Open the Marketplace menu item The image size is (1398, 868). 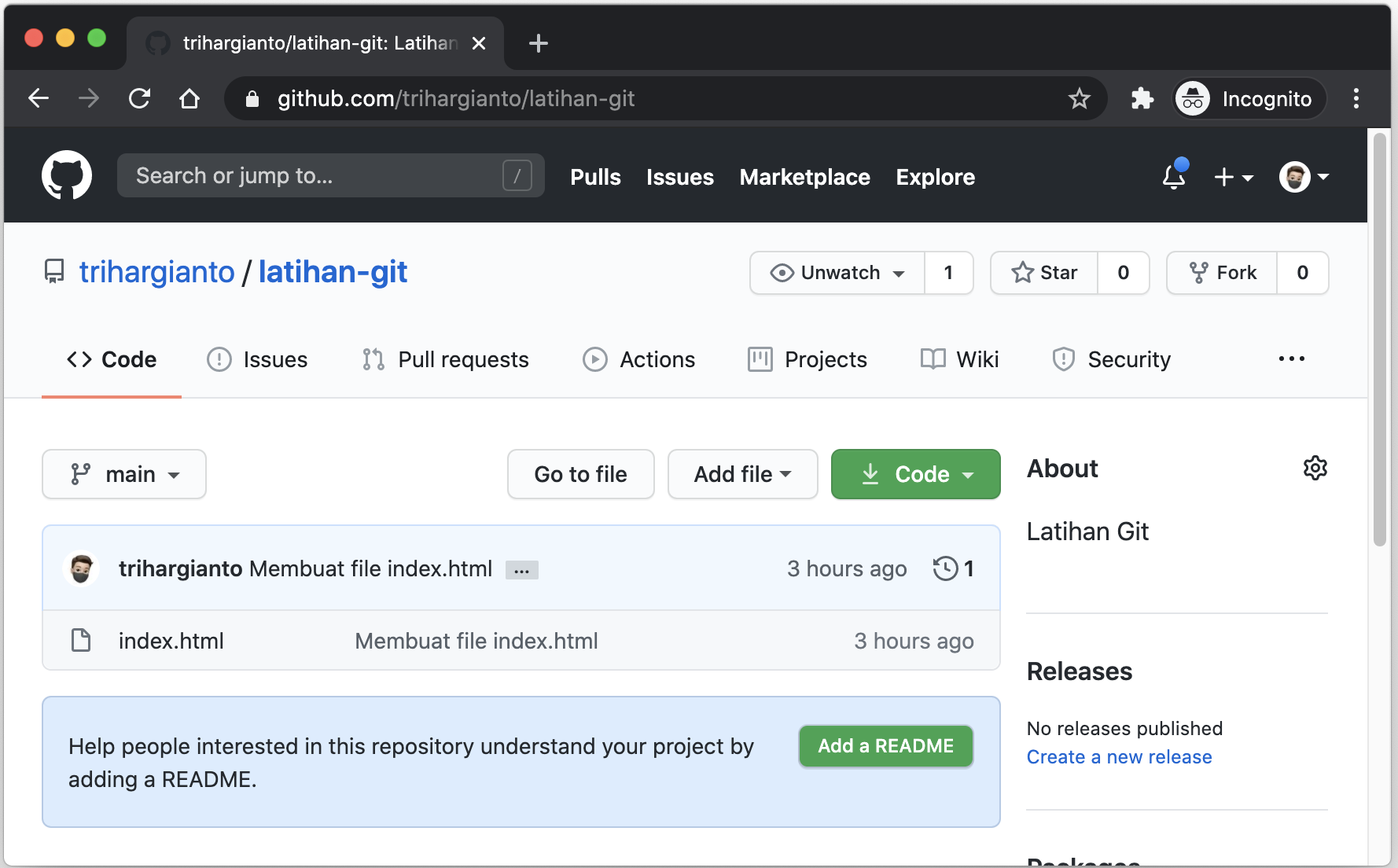[x=804, y=177]
